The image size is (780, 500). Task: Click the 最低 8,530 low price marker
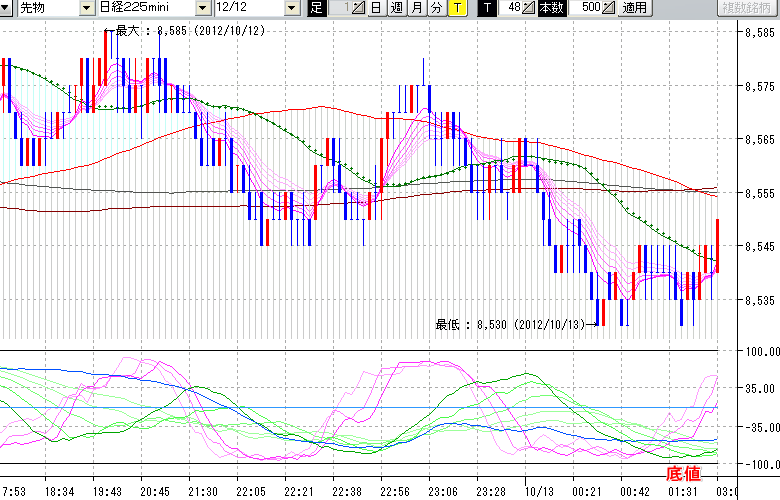510,324
